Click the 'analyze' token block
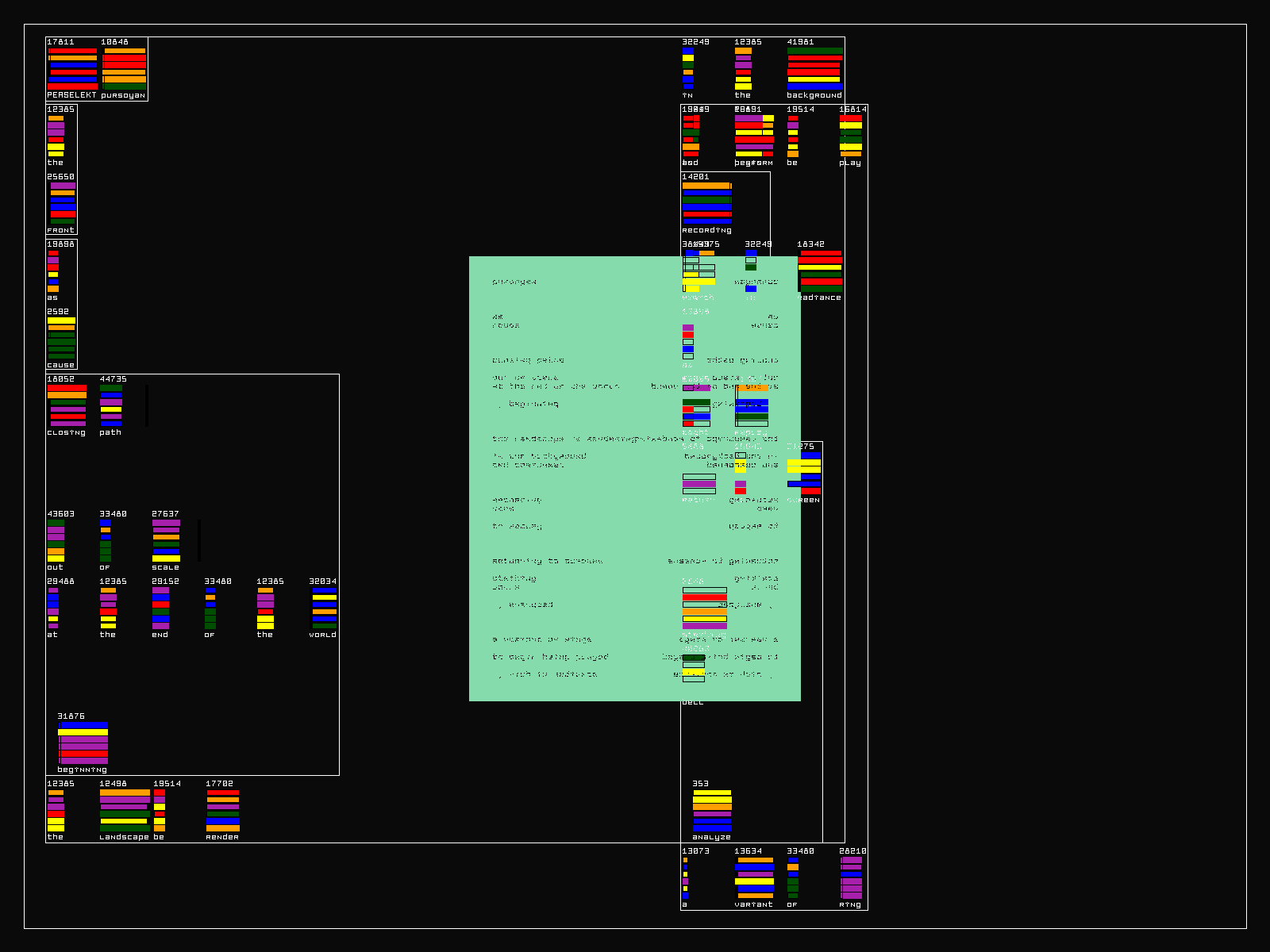 point(712,810)
